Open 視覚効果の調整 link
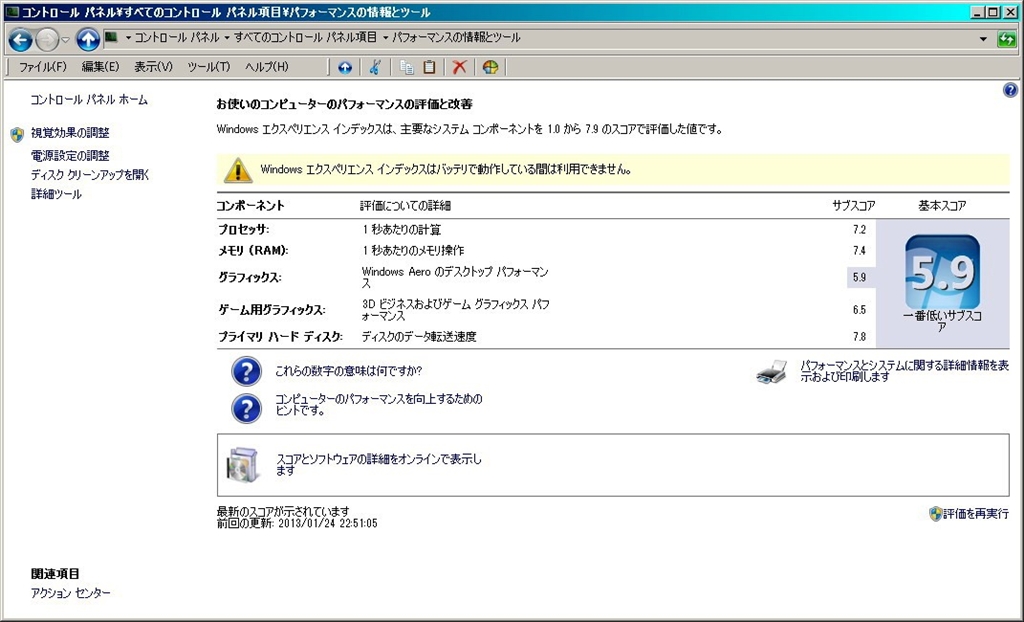Image resolution: width=1024 pixels, height=622 pixels. click(70, 133)
